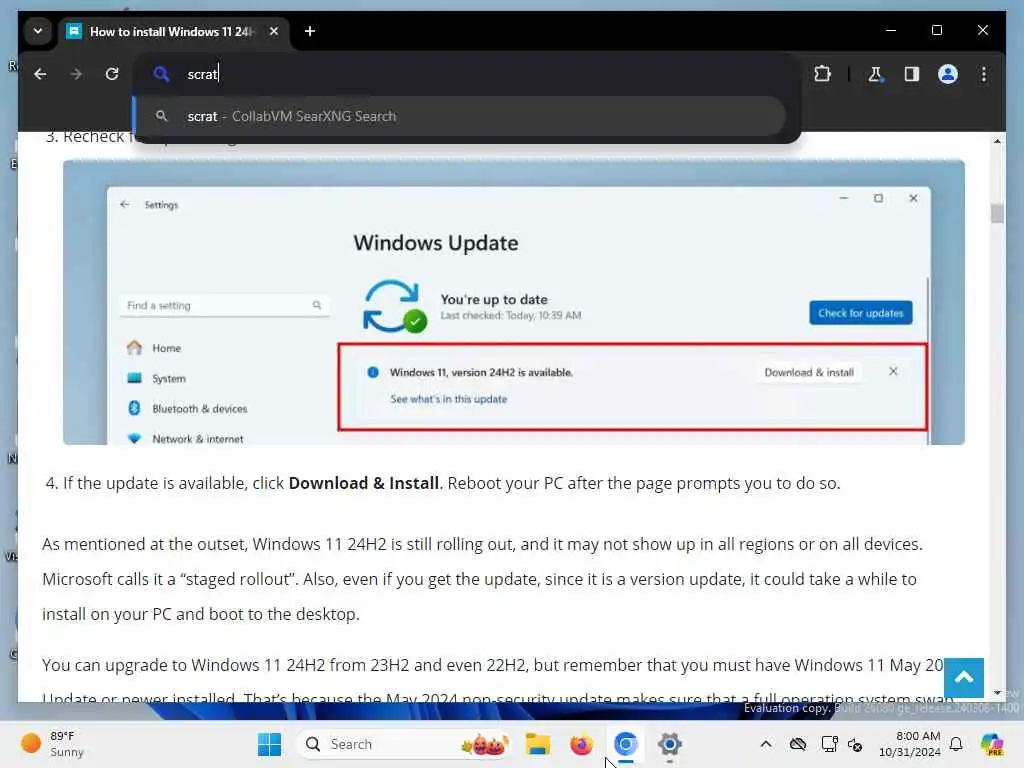
Task: Open Settings gear from the taskbar
Action: point(669,744)
